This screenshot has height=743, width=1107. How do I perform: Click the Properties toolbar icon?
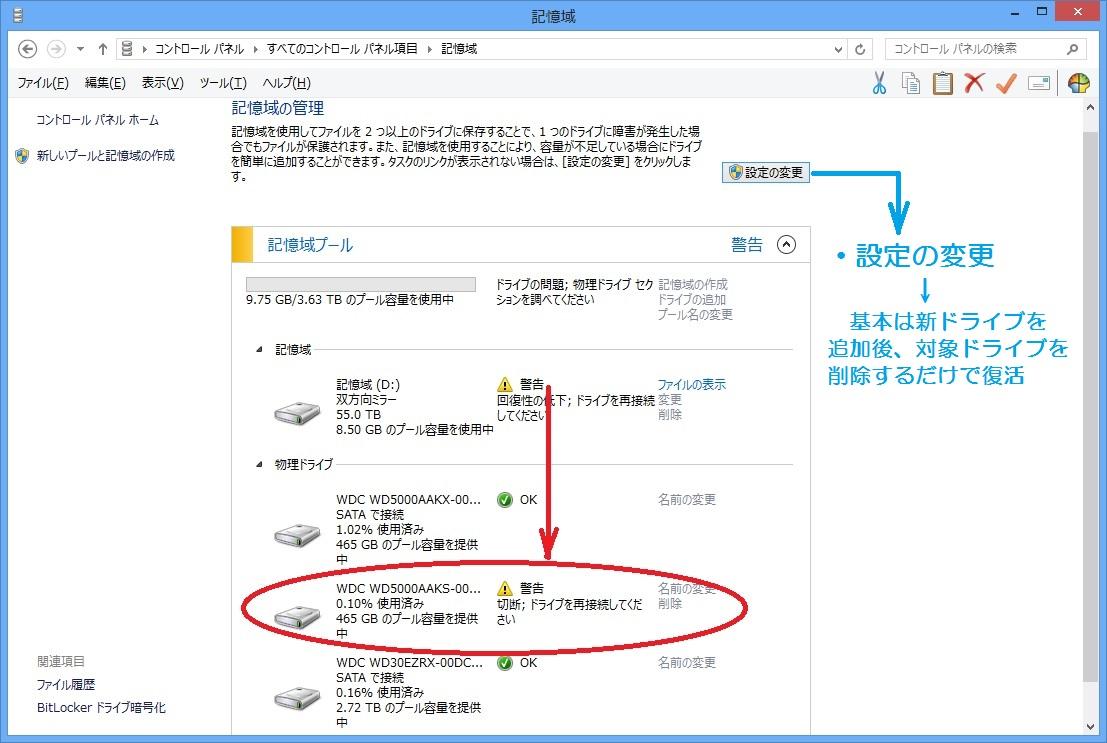click(1039, 83)
